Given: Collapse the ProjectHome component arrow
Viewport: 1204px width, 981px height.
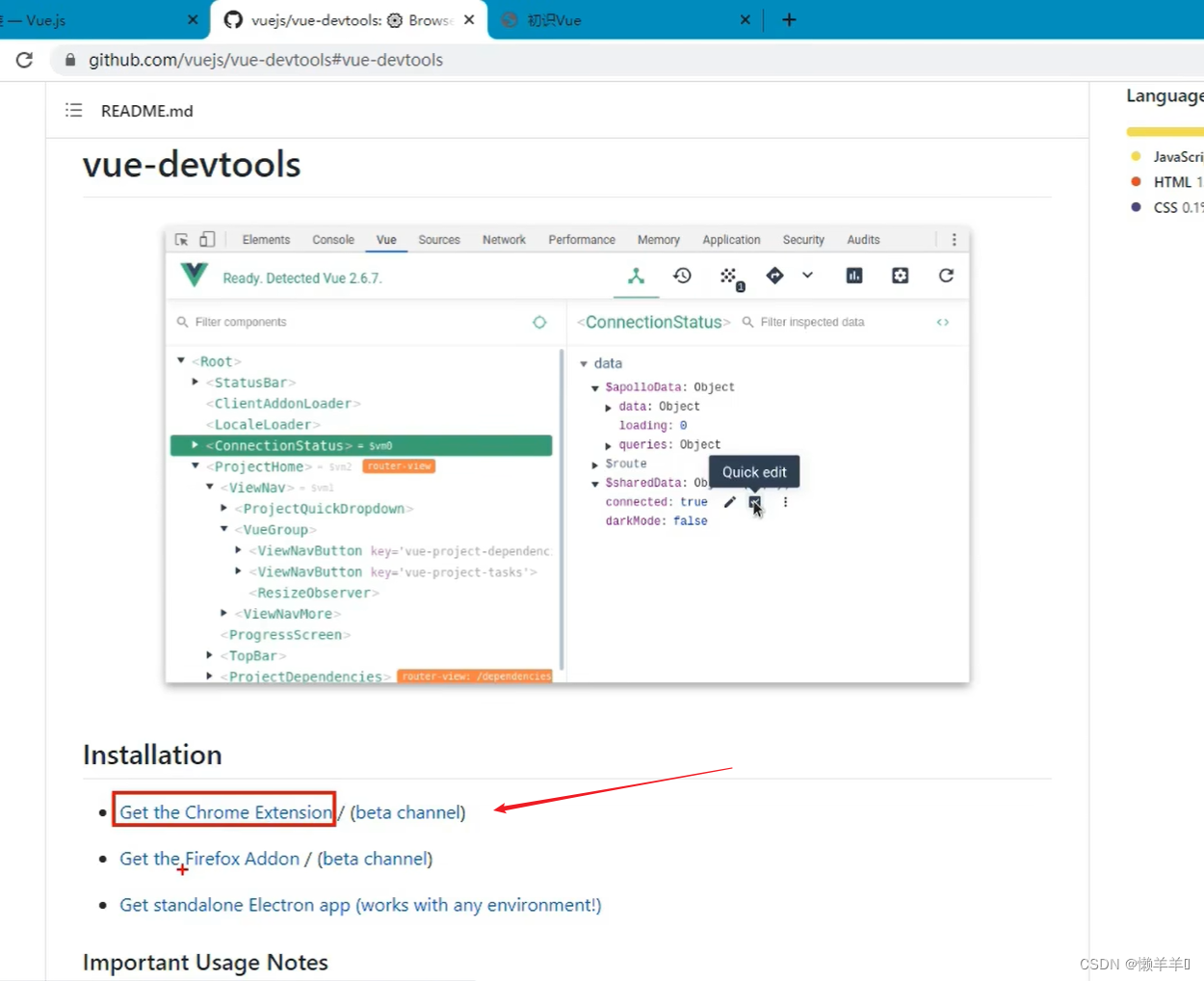Looking at the screenshot, I should [196, 465].
